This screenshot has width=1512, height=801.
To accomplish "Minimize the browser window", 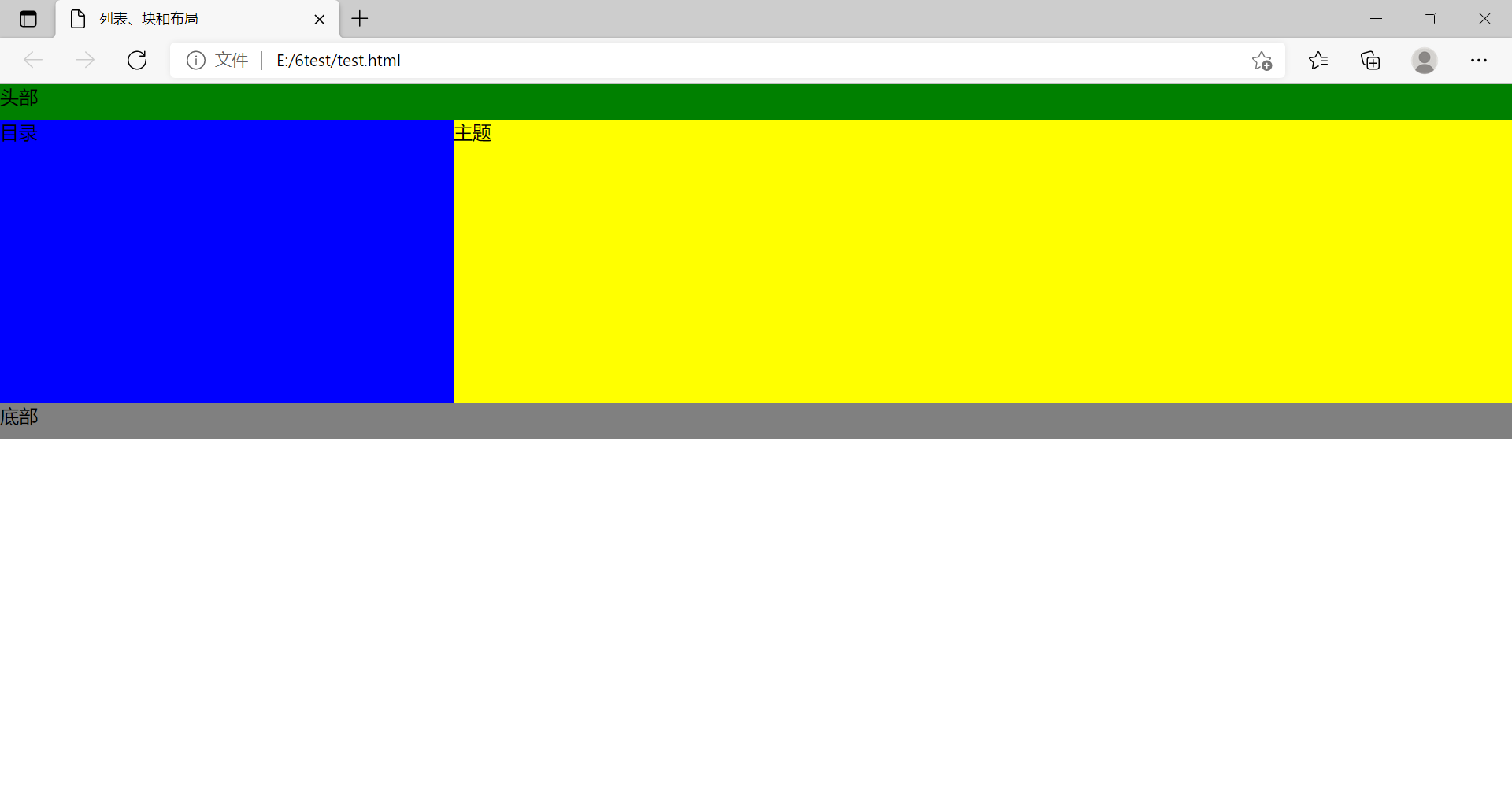I will click(x=1376, y=19).
